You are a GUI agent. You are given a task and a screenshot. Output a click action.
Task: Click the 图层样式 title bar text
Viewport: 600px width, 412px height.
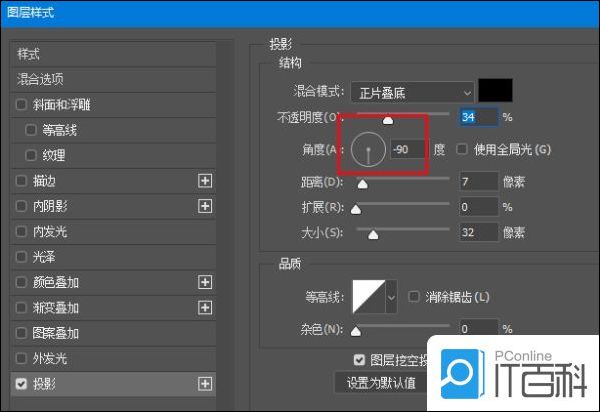coord(31,13)
